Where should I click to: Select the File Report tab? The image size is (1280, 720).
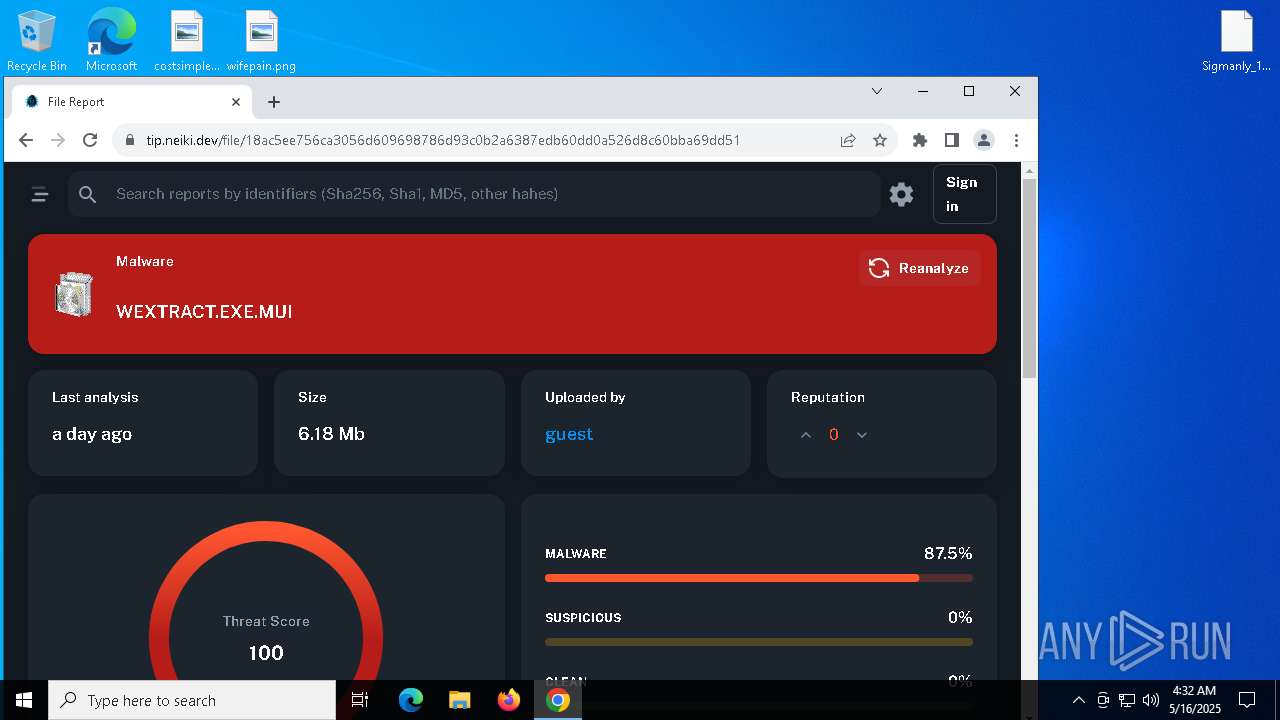pos(134,102)
